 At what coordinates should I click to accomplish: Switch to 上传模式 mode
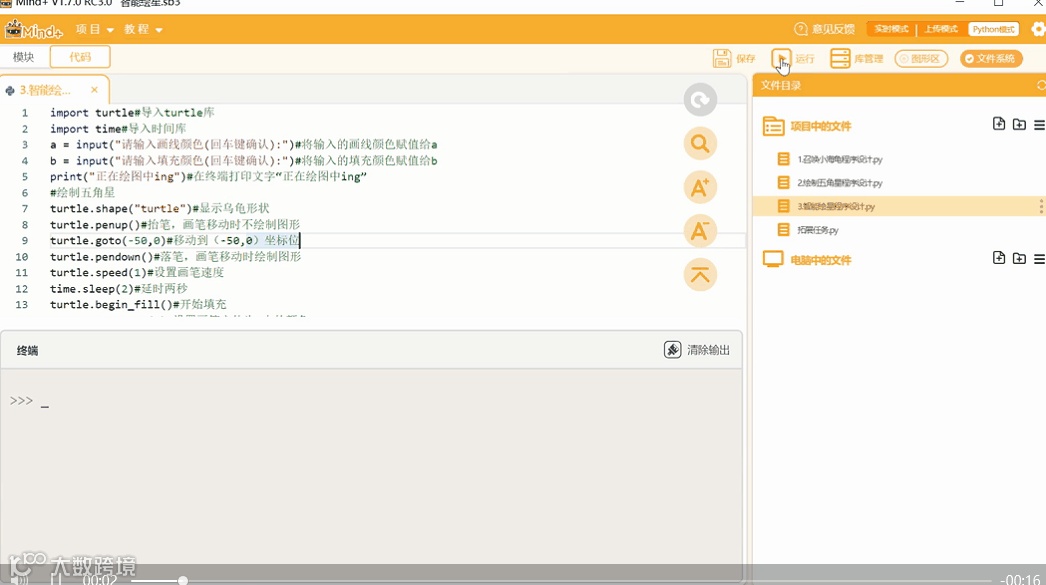[941, 29]
